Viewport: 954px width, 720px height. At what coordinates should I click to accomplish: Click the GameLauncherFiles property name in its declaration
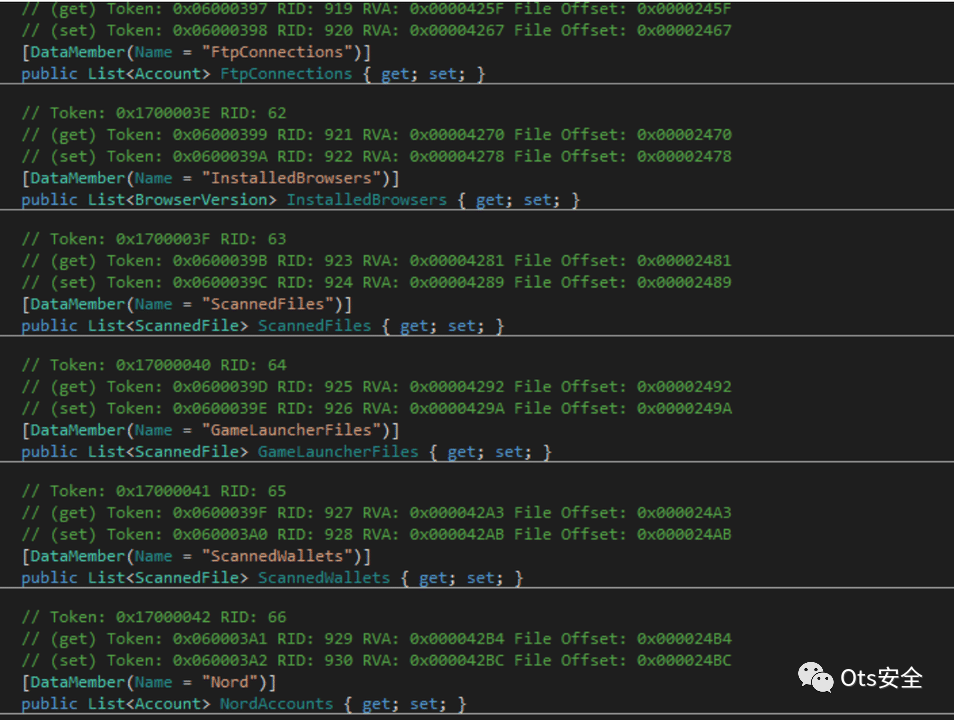(x=338, y=452)
